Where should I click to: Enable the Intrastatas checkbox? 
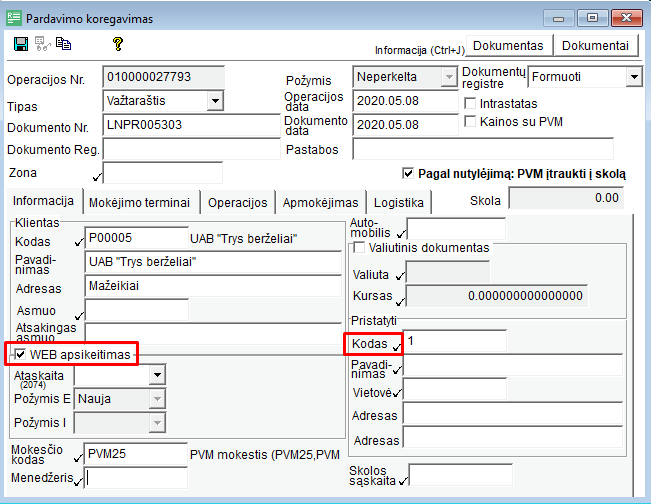472,103
